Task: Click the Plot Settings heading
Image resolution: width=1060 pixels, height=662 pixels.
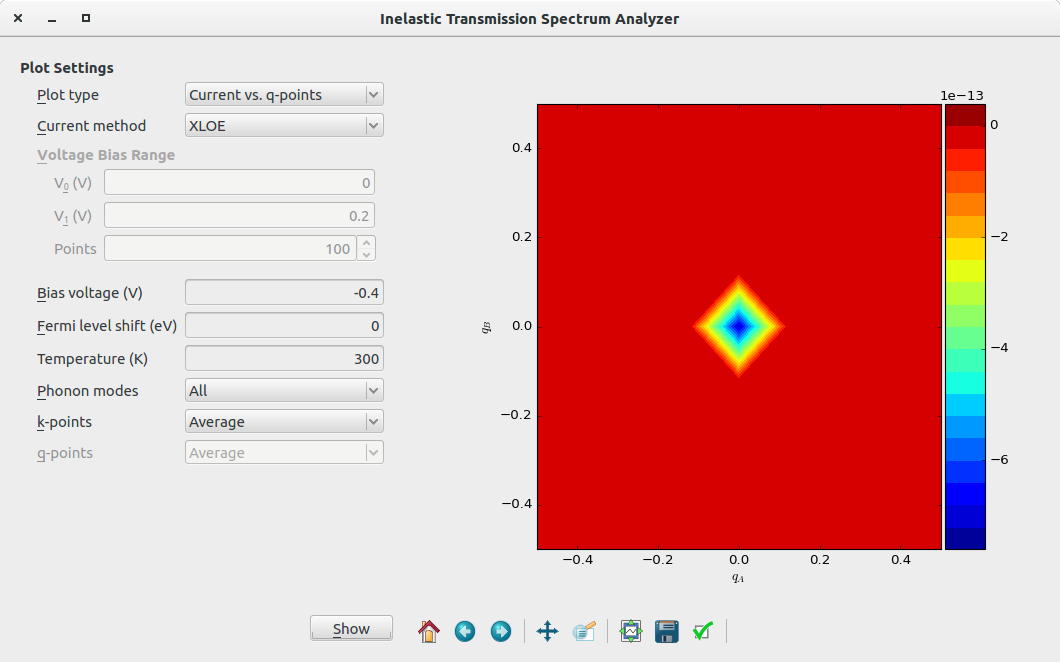Action: point(67,68)
